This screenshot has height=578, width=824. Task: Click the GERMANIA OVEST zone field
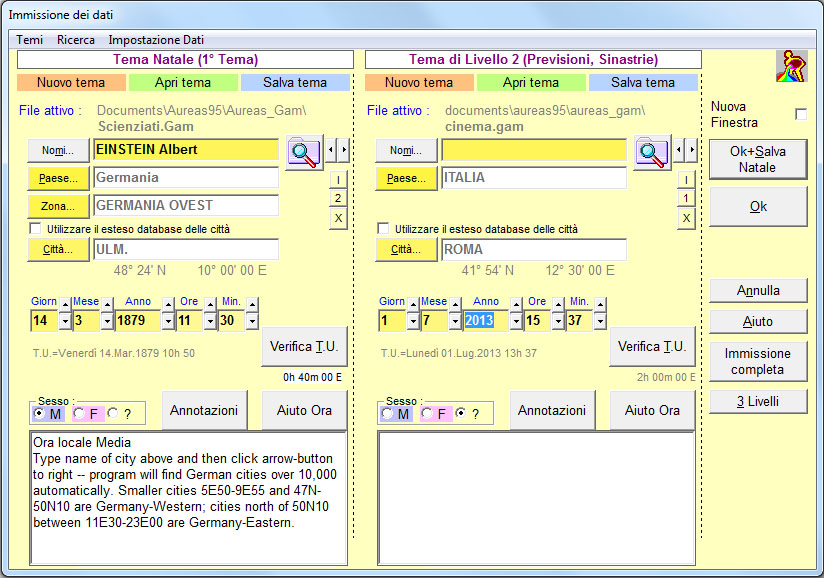coord(186,205)
